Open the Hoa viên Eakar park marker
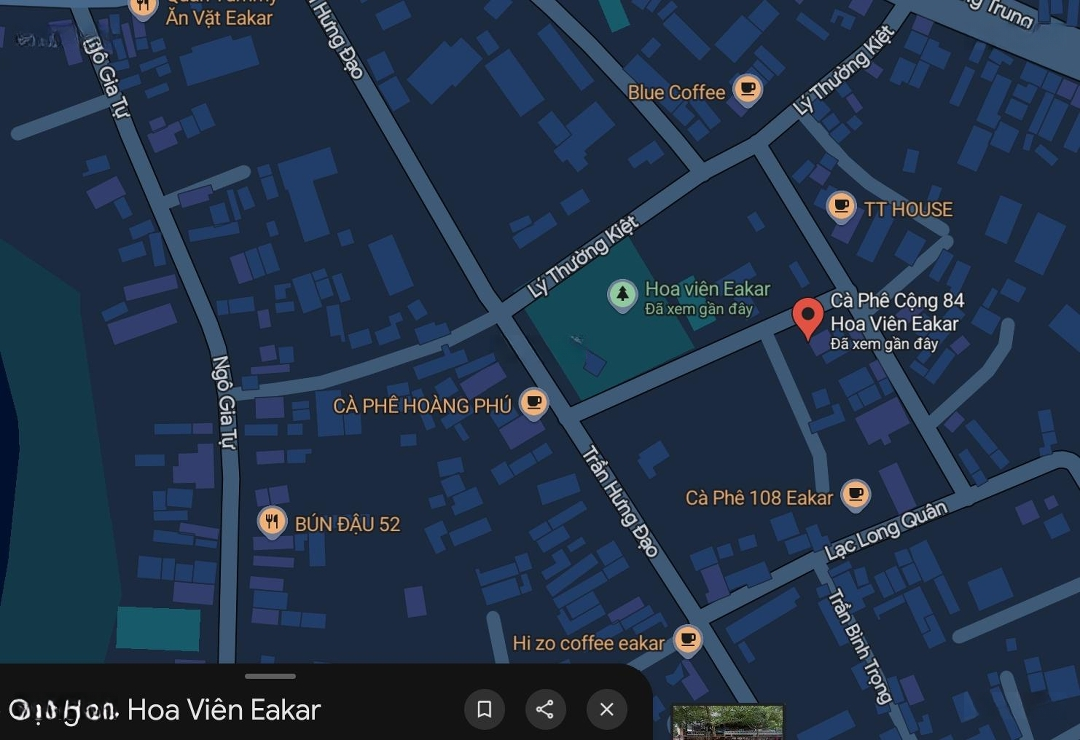 coord(622,295)
